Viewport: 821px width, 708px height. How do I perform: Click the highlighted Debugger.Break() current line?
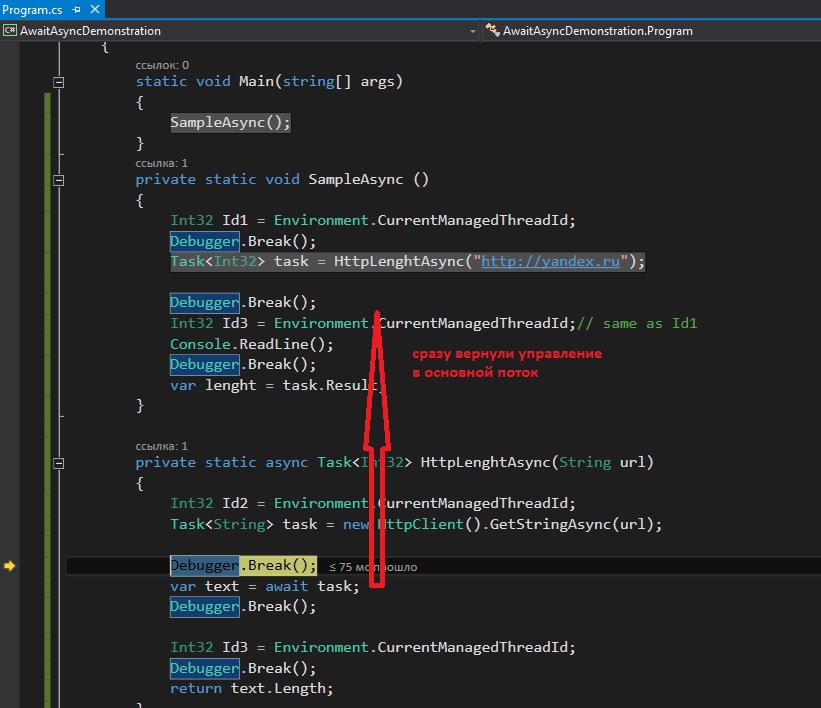[x=243, y=566]
